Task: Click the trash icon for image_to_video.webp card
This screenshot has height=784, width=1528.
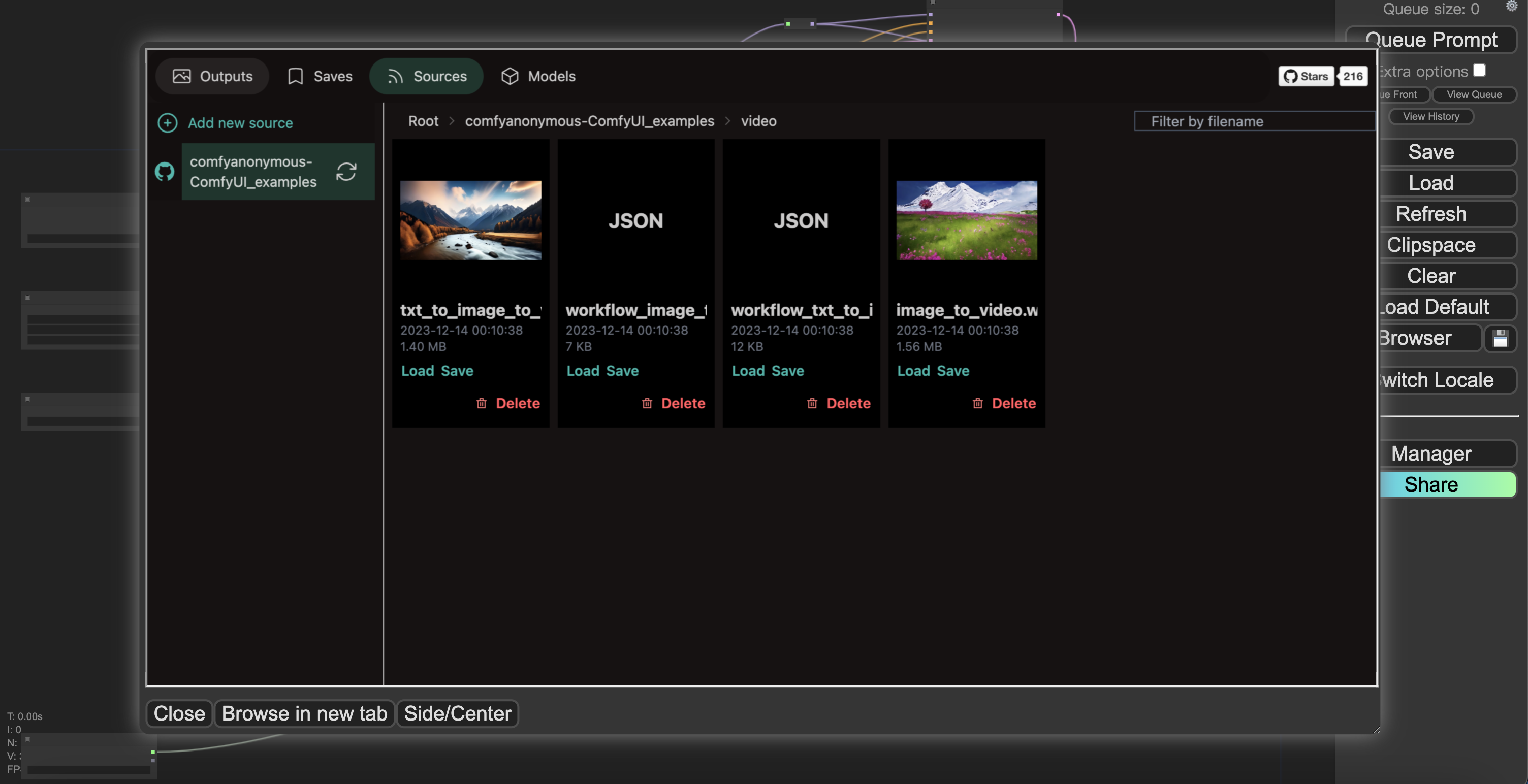Action: coord(977,403)
